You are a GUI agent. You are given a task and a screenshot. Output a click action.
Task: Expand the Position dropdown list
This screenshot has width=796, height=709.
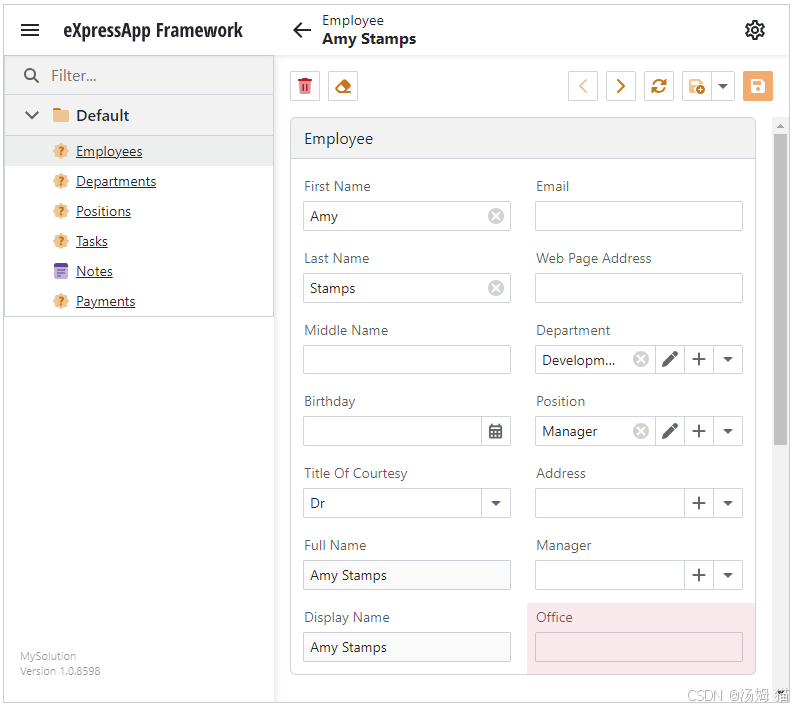tap(728, 431)
